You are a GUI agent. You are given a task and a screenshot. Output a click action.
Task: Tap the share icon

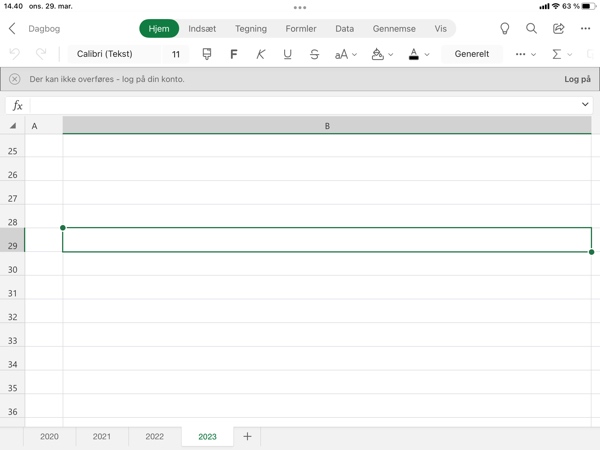pos(559,28)
